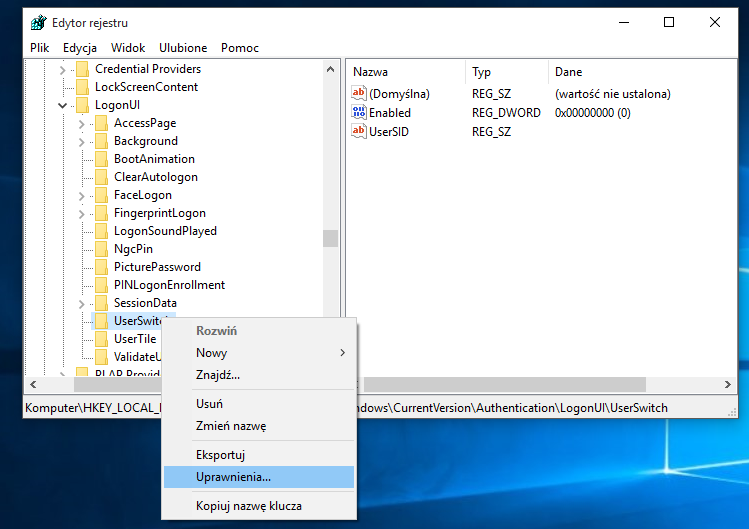
Task: Expand the SessionData key
Action: [82, 304]
